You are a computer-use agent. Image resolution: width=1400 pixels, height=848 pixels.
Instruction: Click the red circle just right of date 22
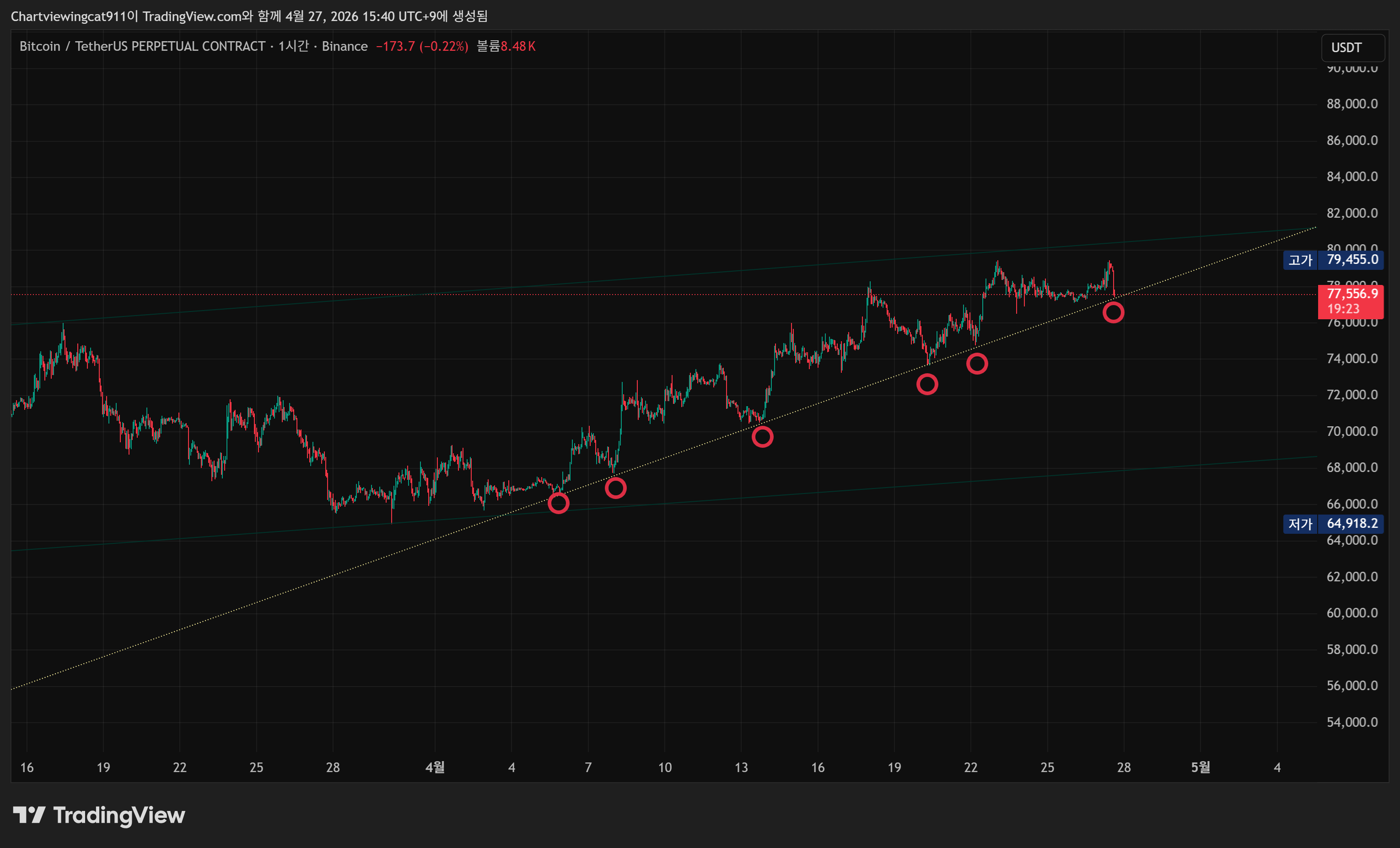point(977,364)
